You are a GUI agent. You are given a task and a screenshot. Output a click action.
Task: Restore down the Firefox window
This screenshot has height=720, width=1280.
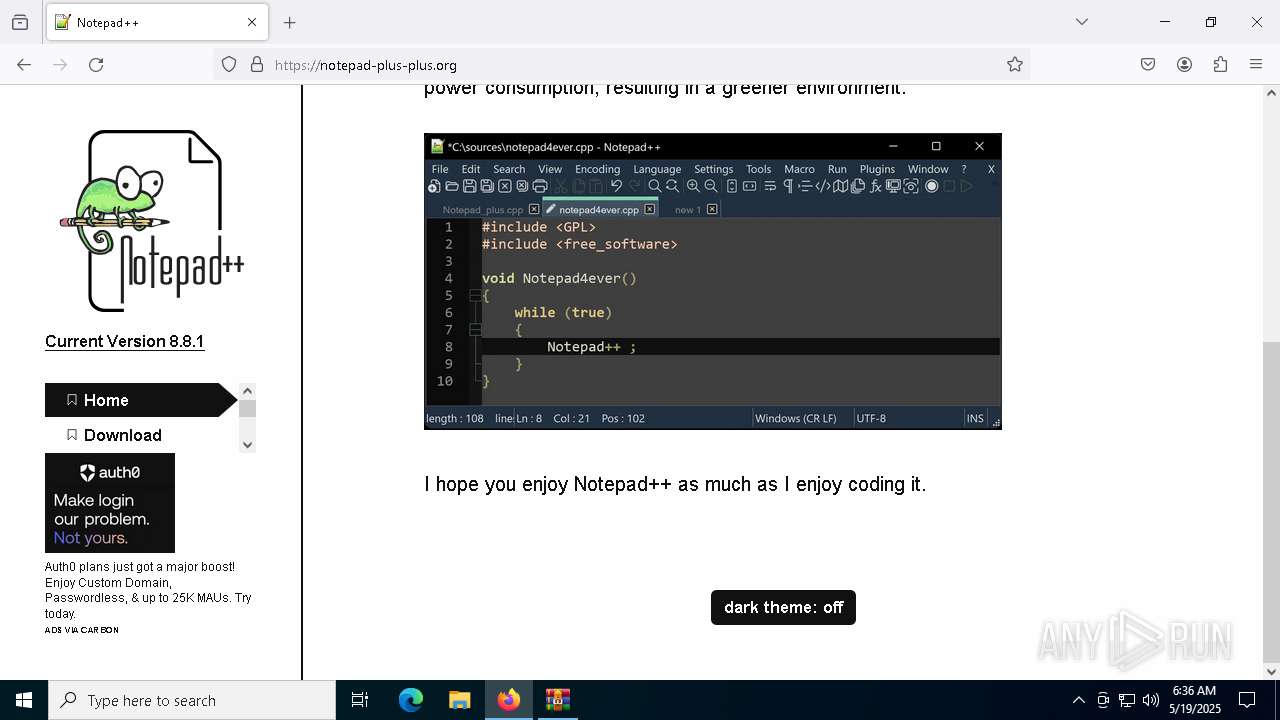click(1211, 22)
